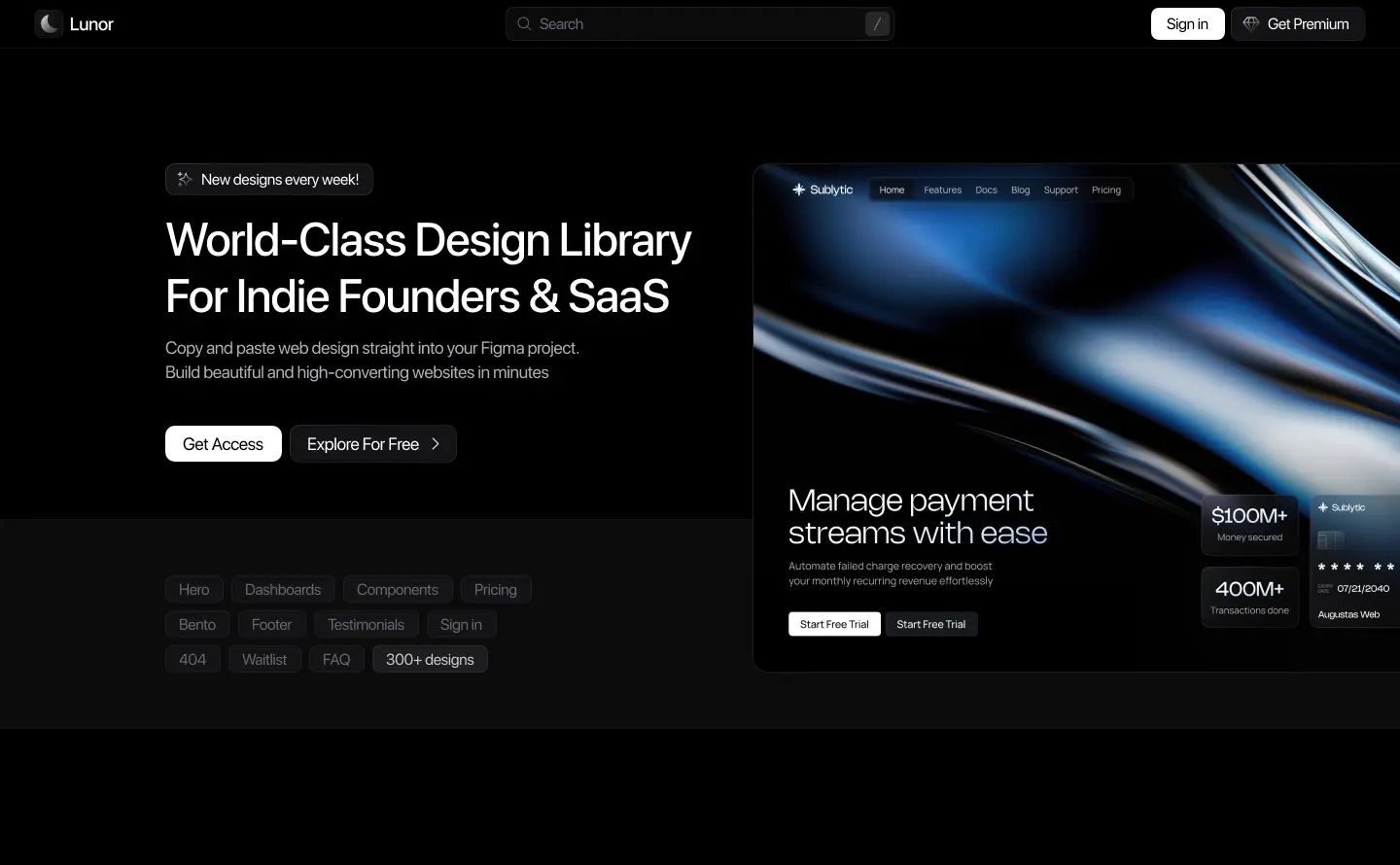
Task: Click the slash shortcut key icon
Action: click(x=877, y=24)
